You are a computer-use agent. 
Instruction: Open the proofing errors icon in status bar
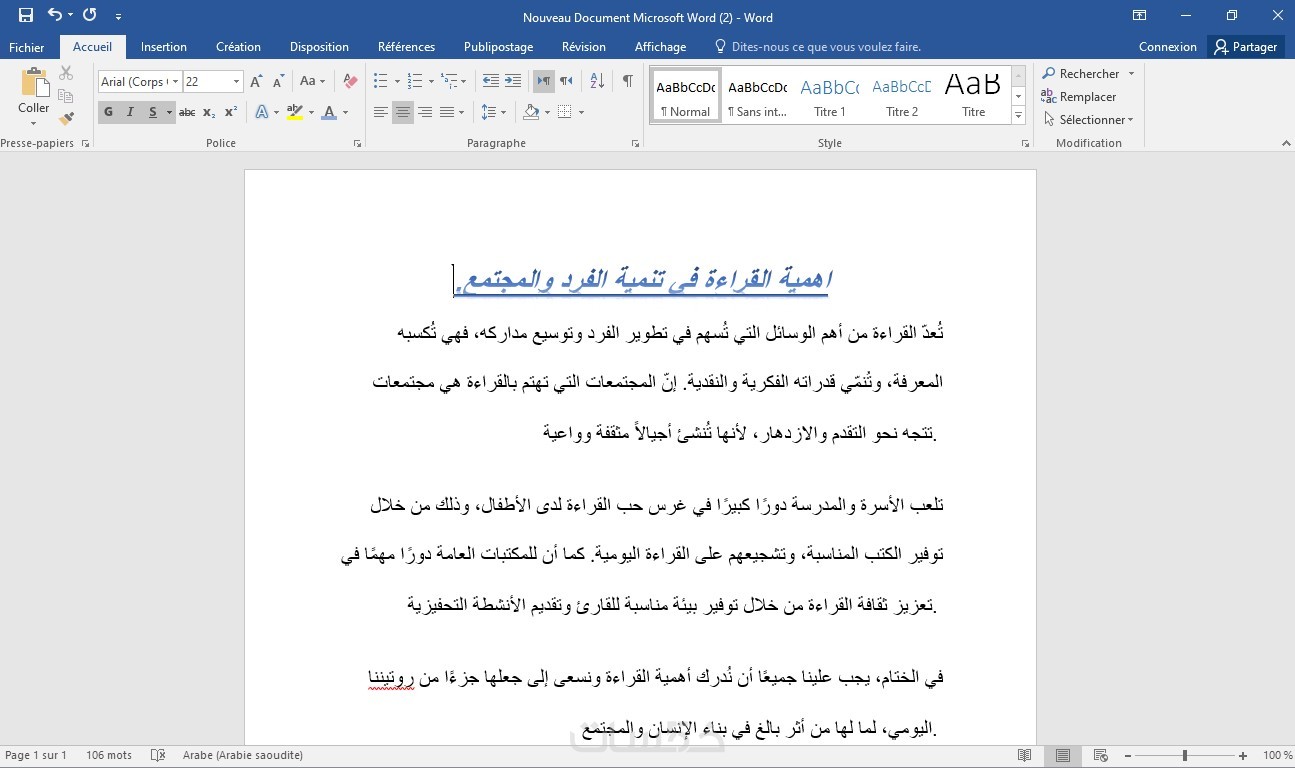coord(158,756)
